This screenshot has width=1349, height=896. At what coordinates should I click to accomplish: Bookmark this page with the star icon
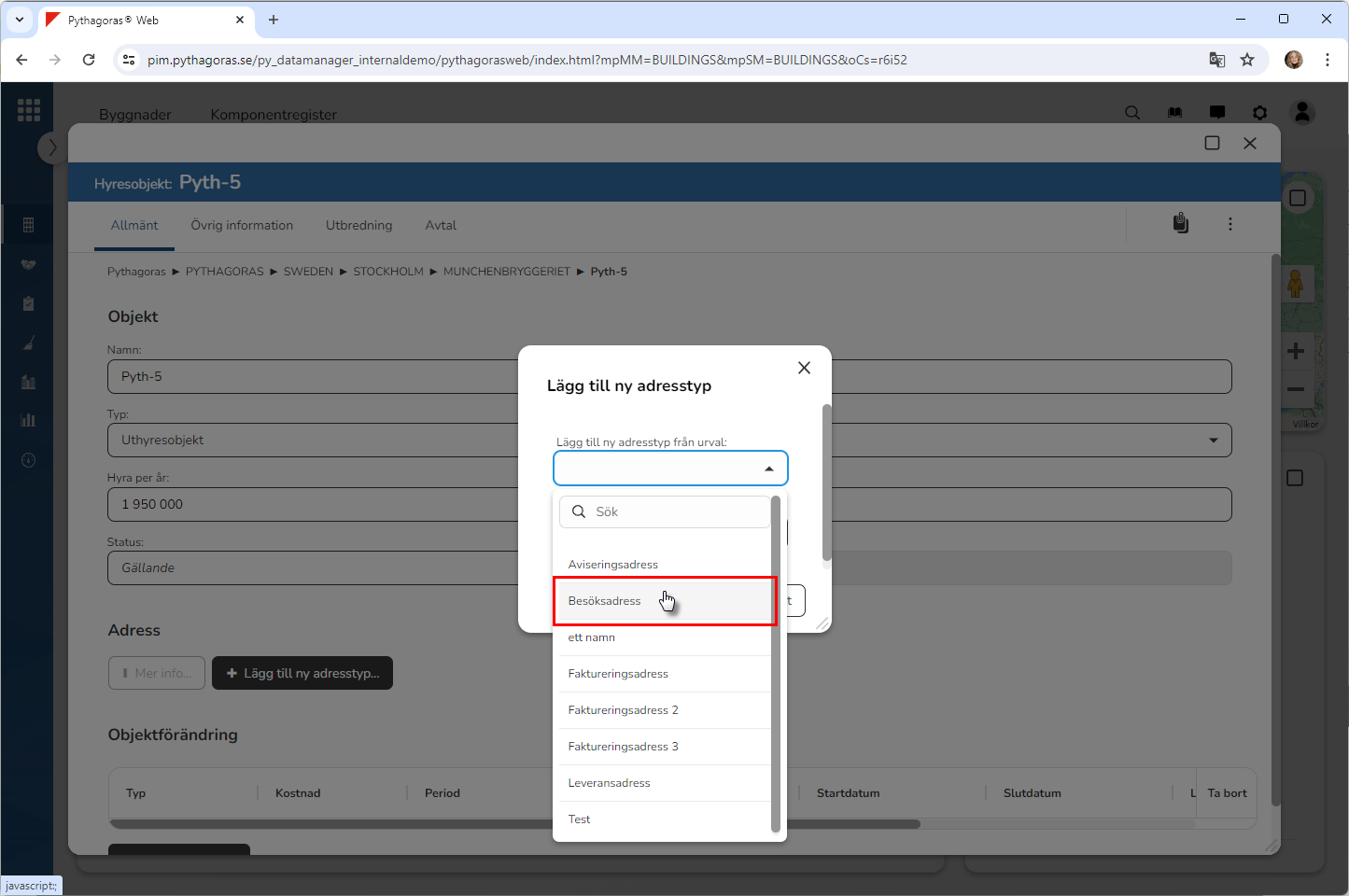1247,60
